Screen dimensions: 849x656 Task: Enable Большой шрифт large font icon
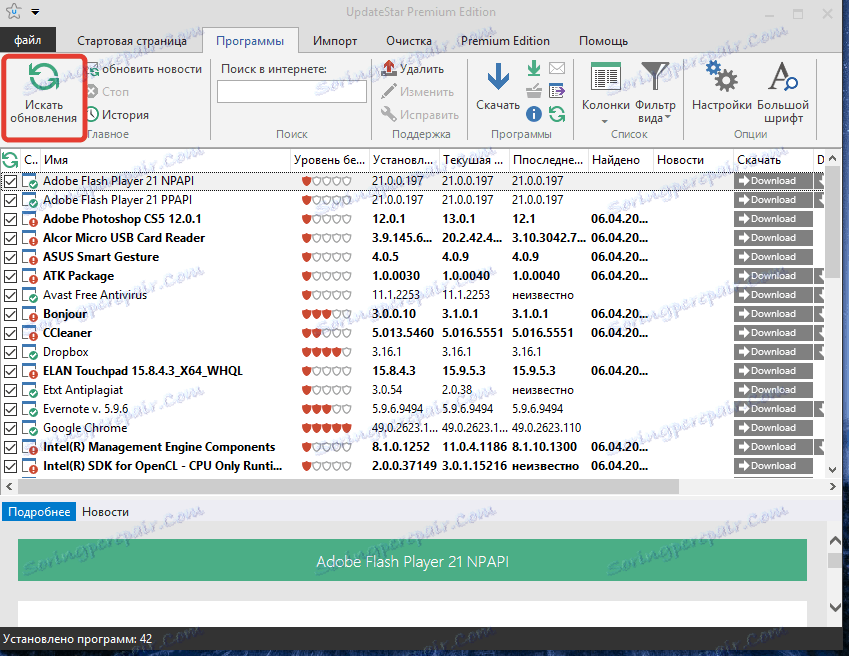(782, 79)
